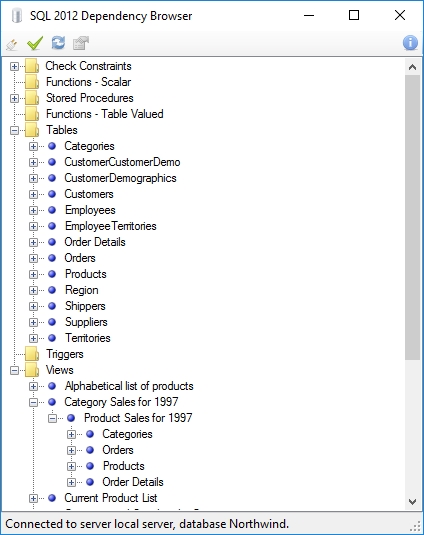Select Orders under Product Sales for 1997

118,450
